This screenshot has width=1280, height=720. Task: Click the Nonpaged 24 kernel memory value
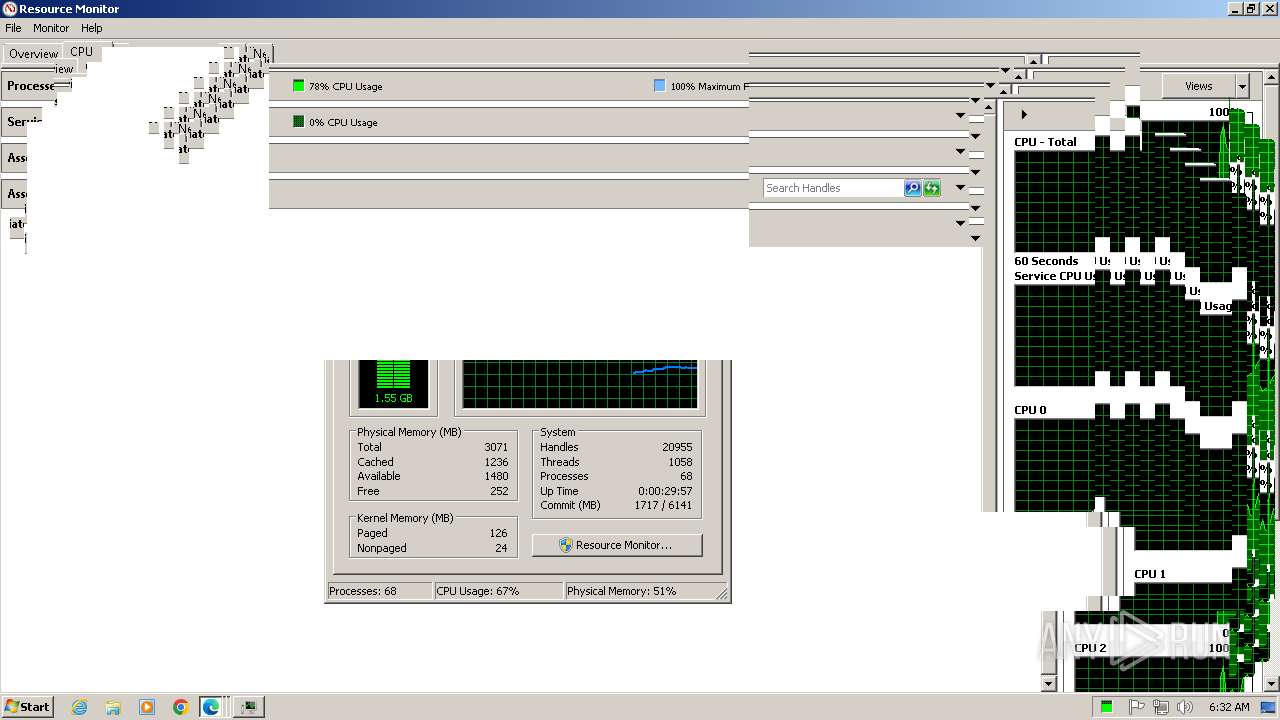coord(501,548)
